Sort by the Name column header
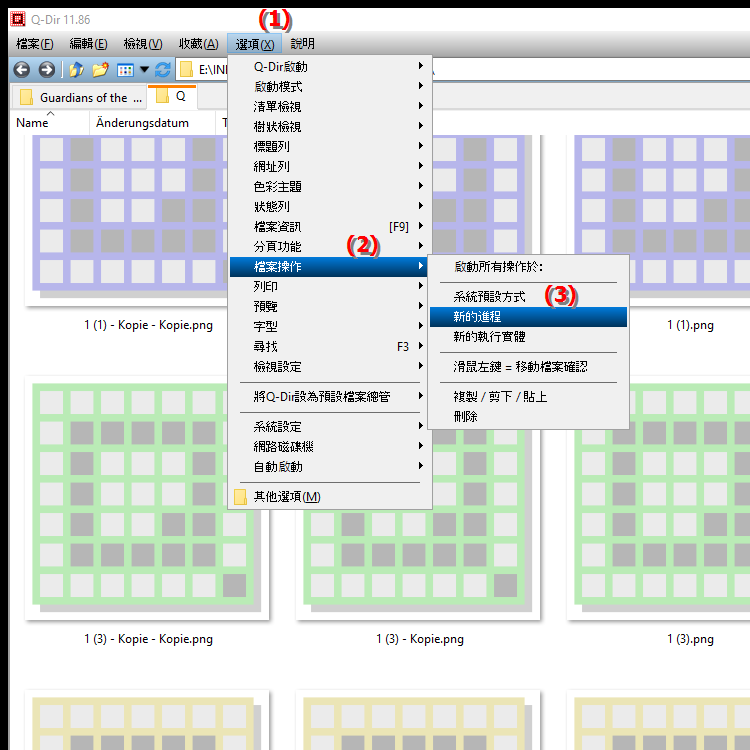This screenshot has width=750, height=750. tap(49, 123)
